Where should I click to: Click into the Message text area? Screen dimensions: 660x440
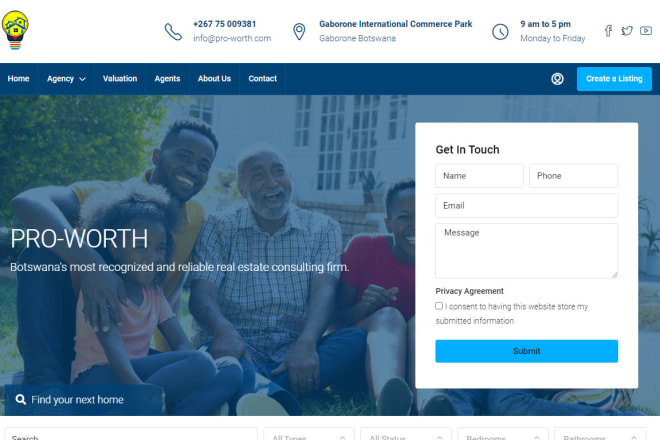click(x=527, y=251)
